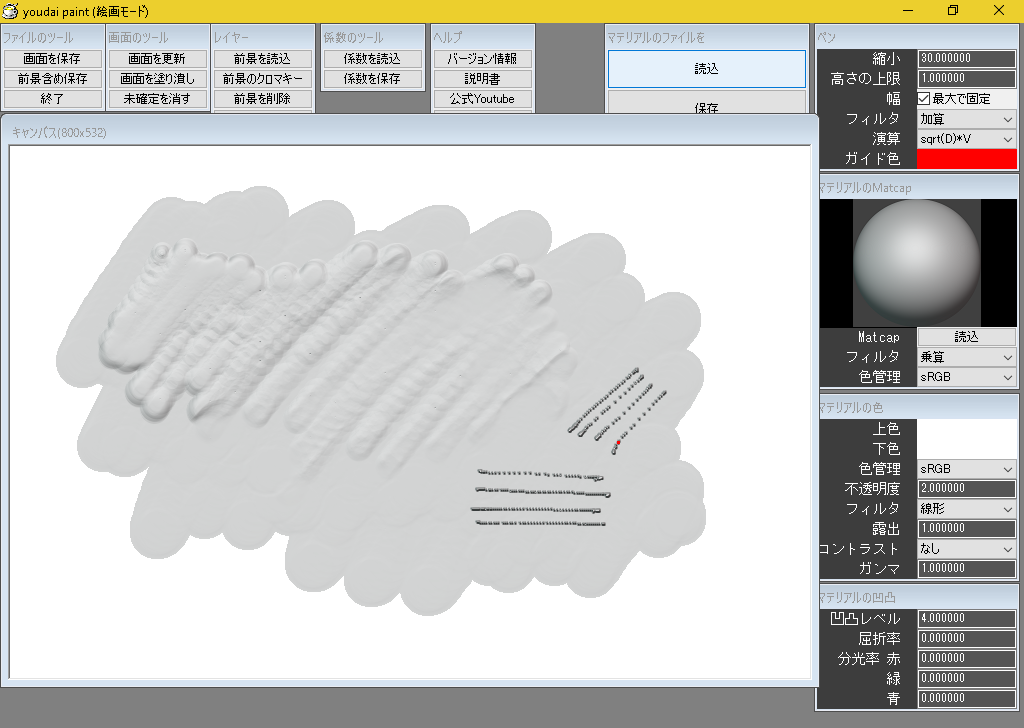
Task: Open the コントラスト dropdown showing なし
Action: coord(966,548)
